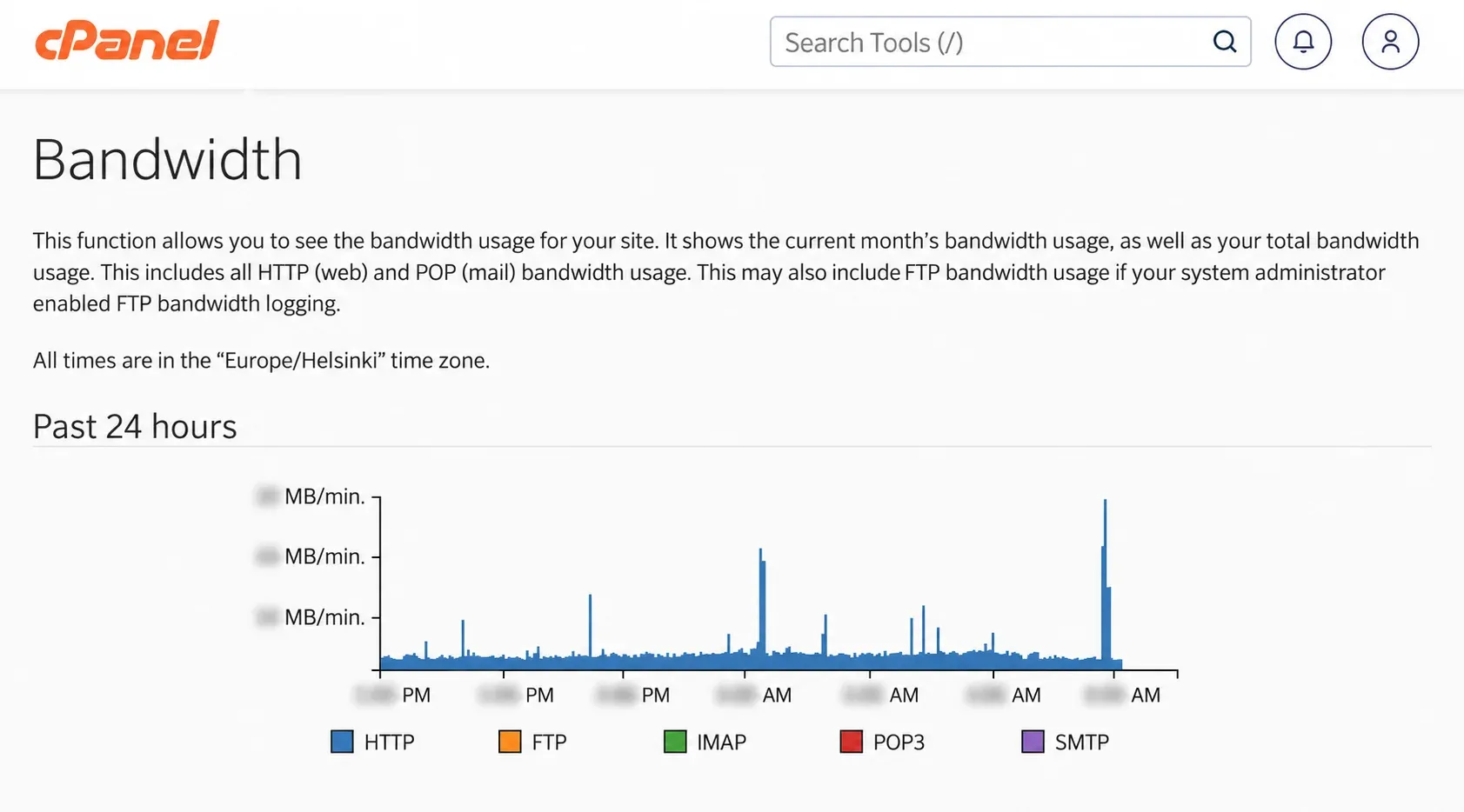Image resolution: width=1464 pixels, height=812 pixels.
Task: Click the HTTP legend label
Action: point(389,742)
